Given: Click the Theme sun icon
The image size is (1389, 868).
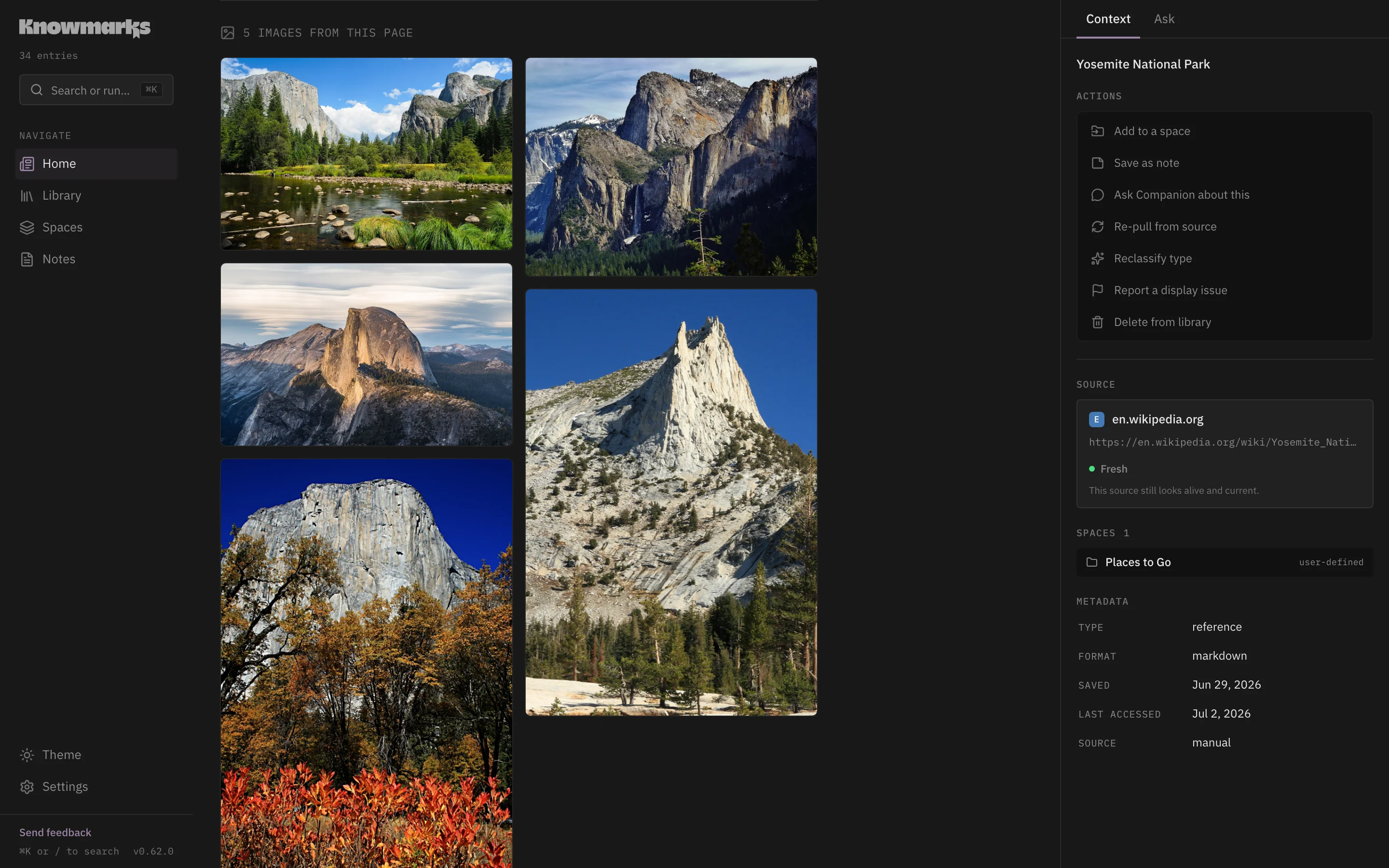Looking at the screenshot, I should (x=27, y=755).
